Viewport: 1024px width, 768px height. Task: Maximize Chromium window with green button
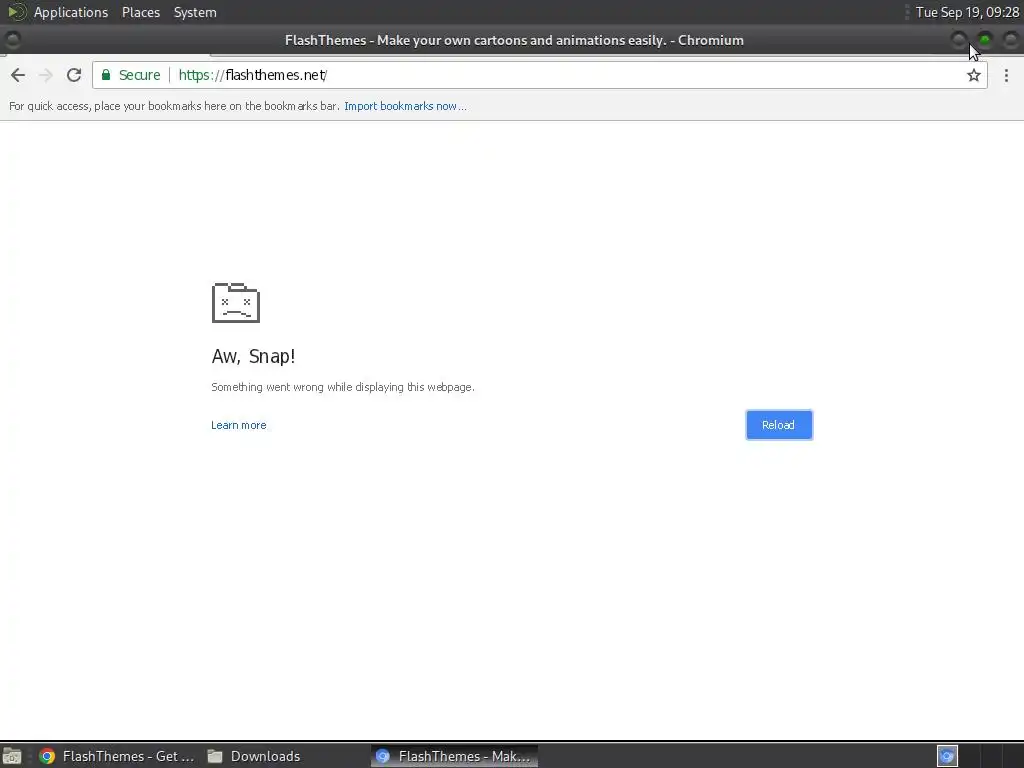(x=985, y=40)
